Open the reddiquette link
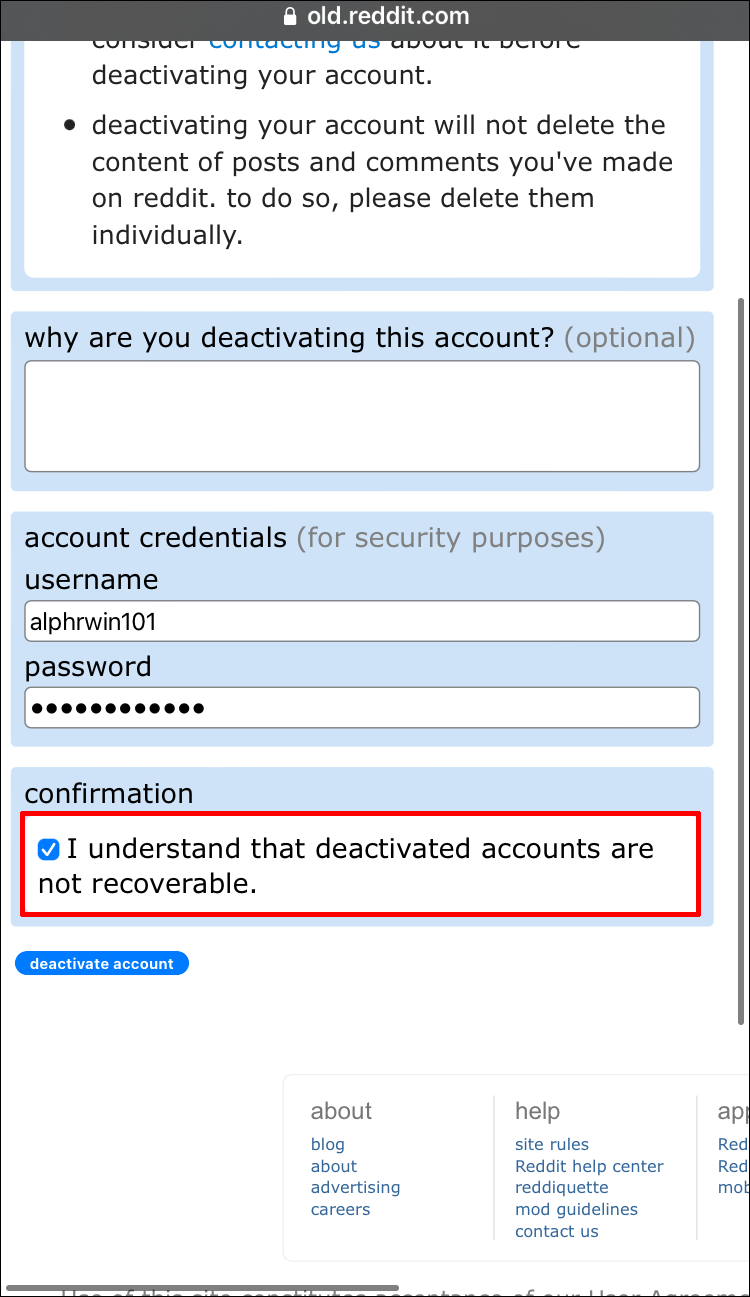This screenshot has width=750, height=1297. (x=561, y=1187)
